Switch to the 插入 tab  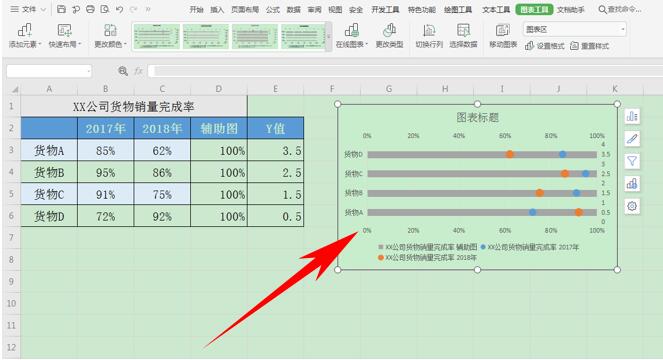[217, 9]
